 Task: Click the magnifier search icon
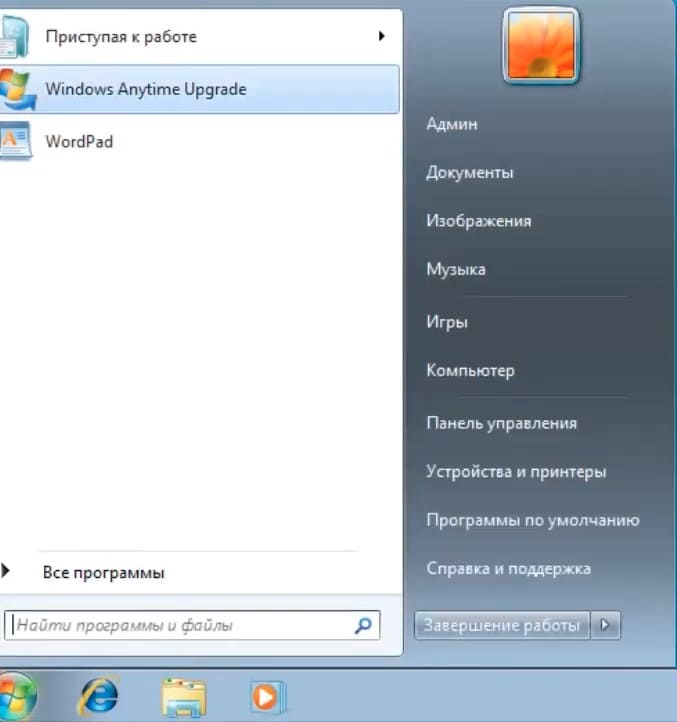[362, 626]
